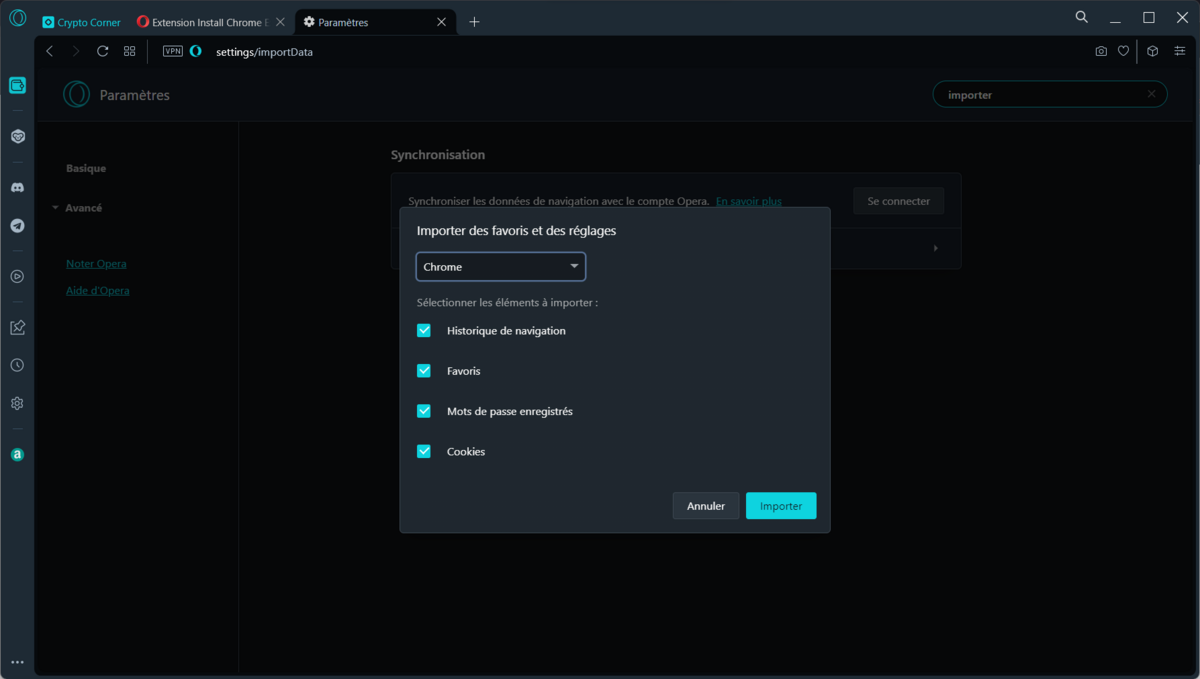Open the Player sidebar icon
The width and height of the screenshot is (1200, 679).
pos(17,276)
